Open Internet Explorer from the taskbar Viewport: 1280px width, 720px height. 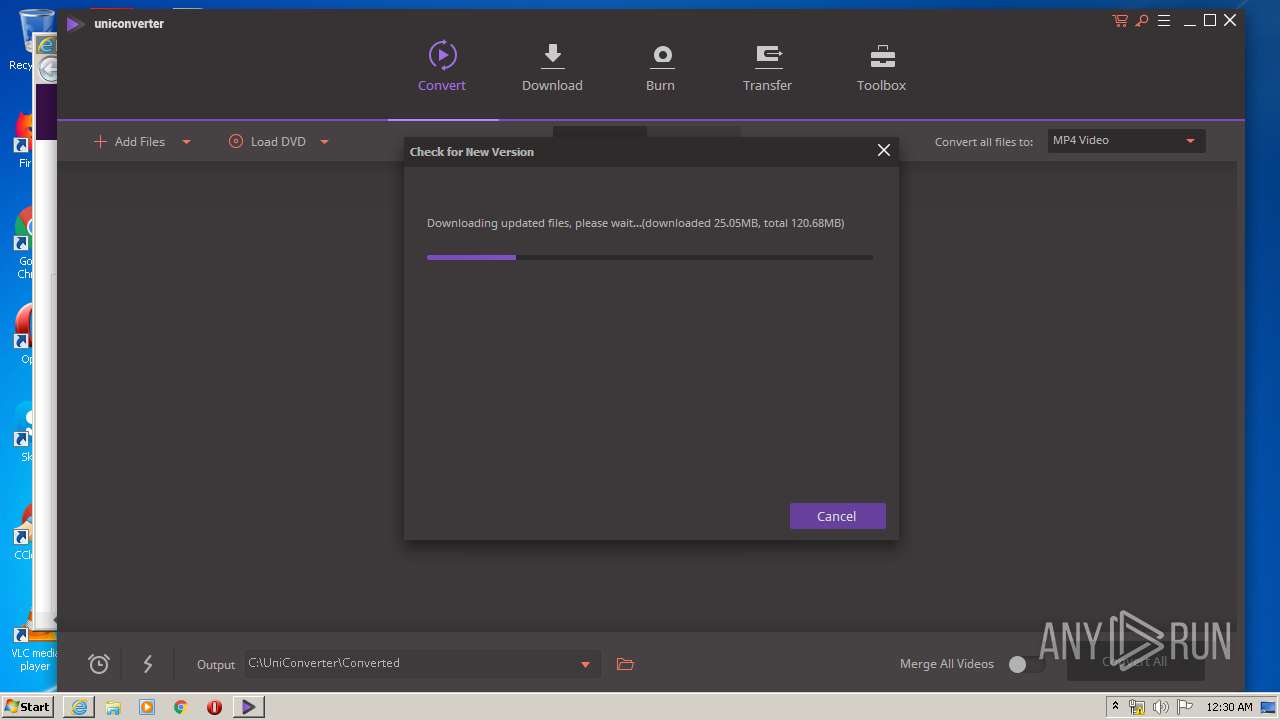pyautogui.click(x=79, y=707)
